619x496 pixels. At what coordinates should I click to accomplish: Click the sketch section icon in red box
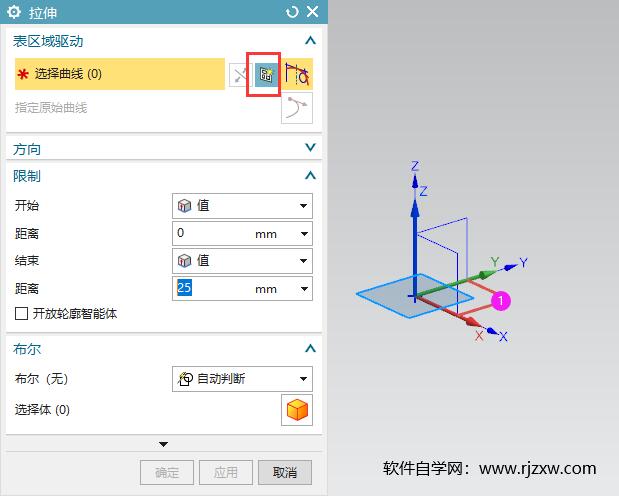pyautogui.click(x=266, y=74)
